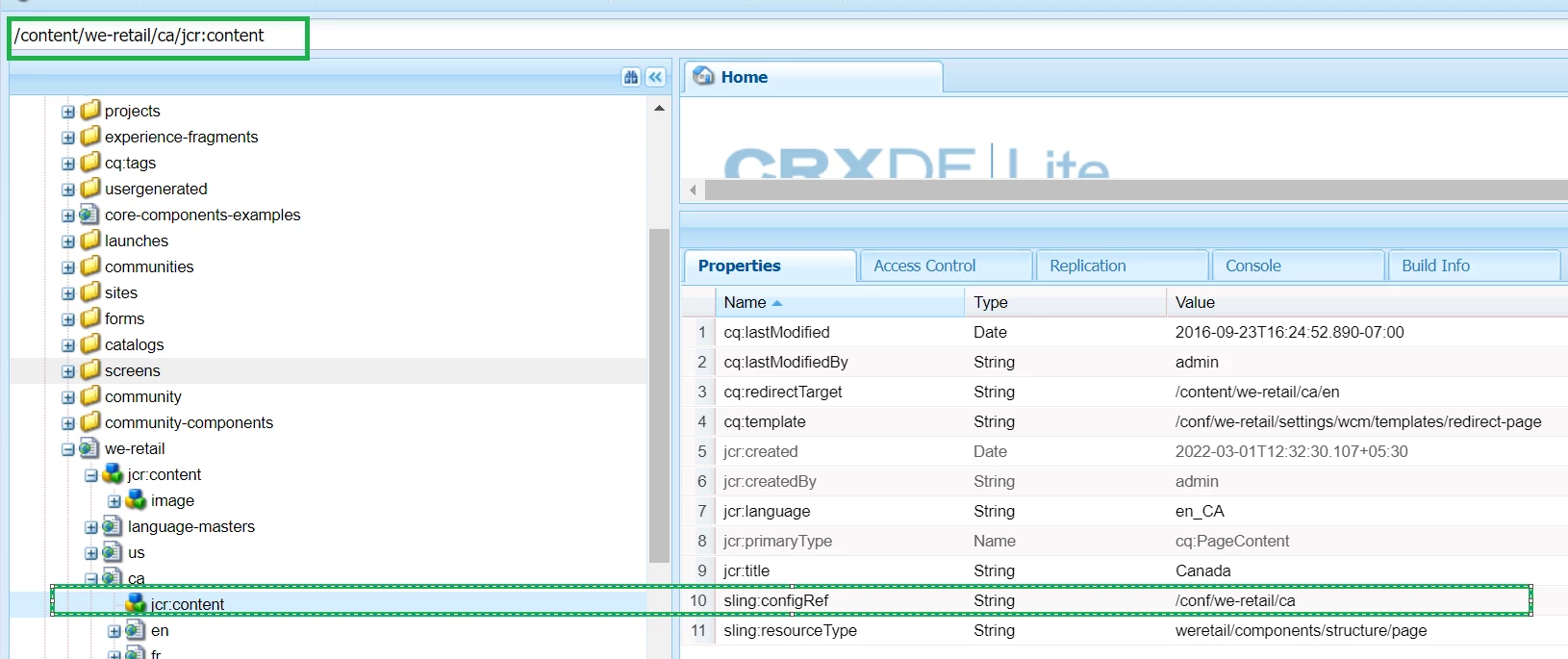
Task: Click the sites folder icon
Action: click(x=90, y=291)
